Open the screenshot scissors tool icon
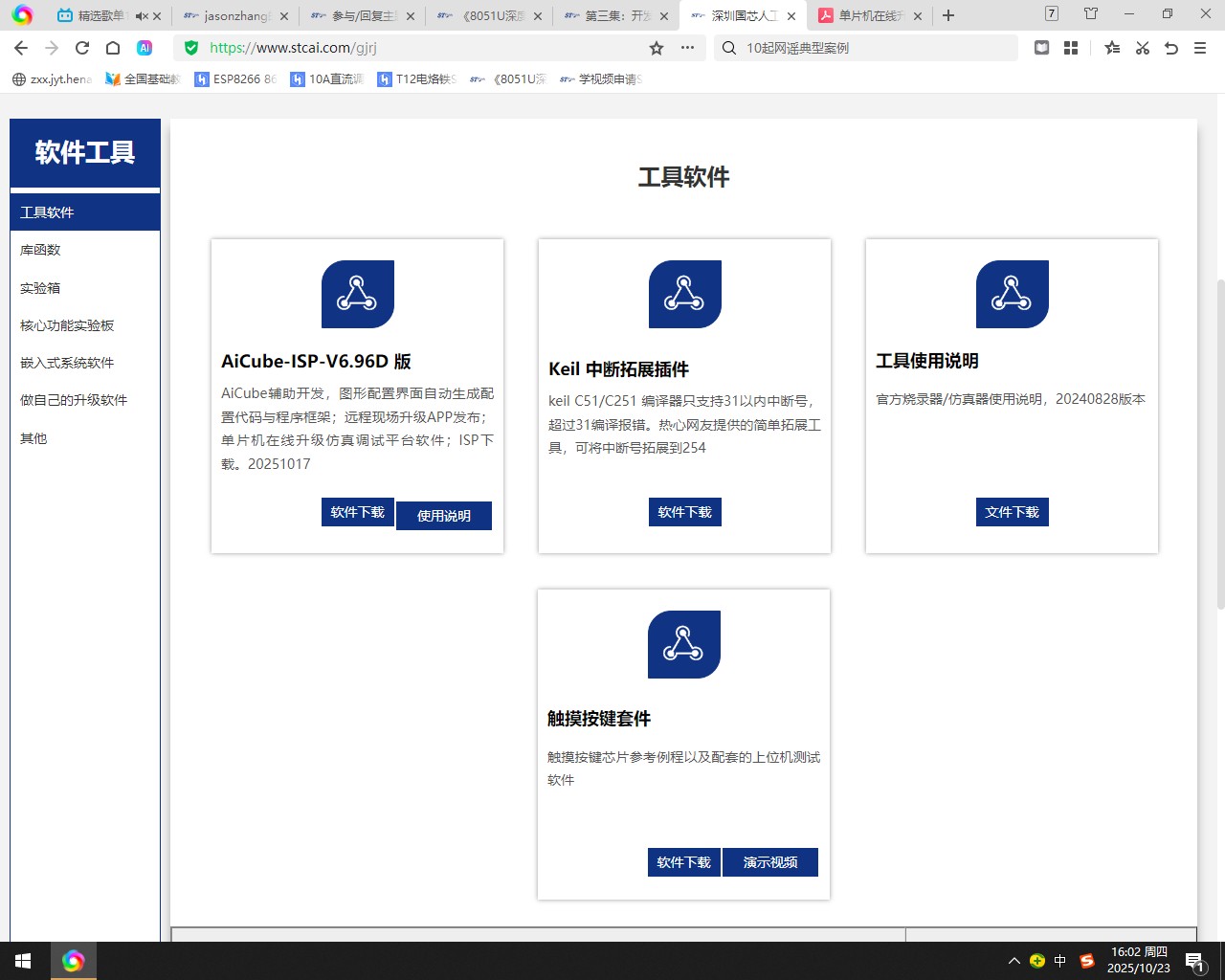The width and height of the screenshot is (1225, 980). click(x=1142, y=46)
